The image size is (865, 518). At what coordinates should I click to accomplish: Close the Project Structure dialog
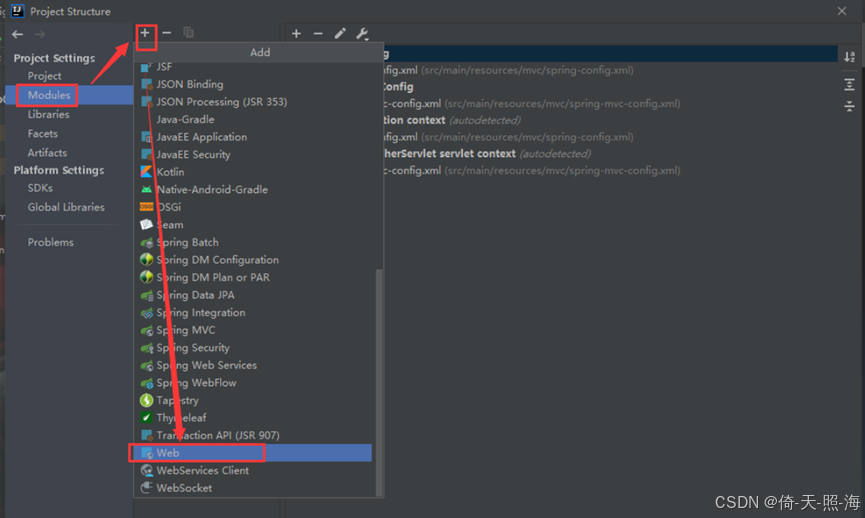[x=842, y=11]
